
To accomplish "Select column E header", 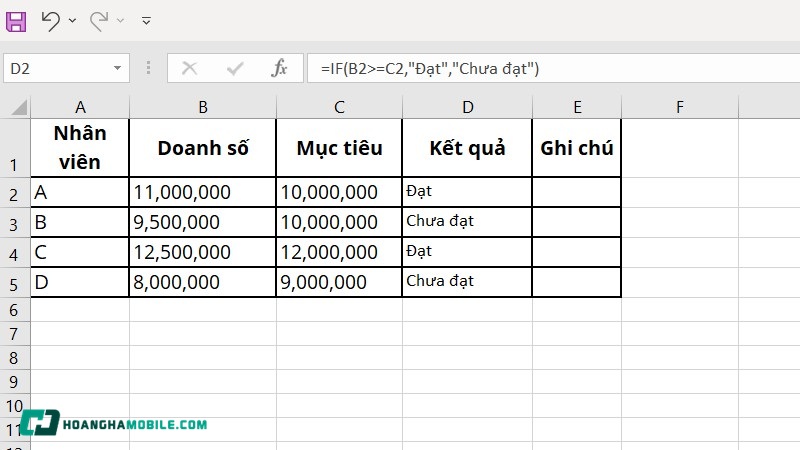I will click(x=577, y=107).
